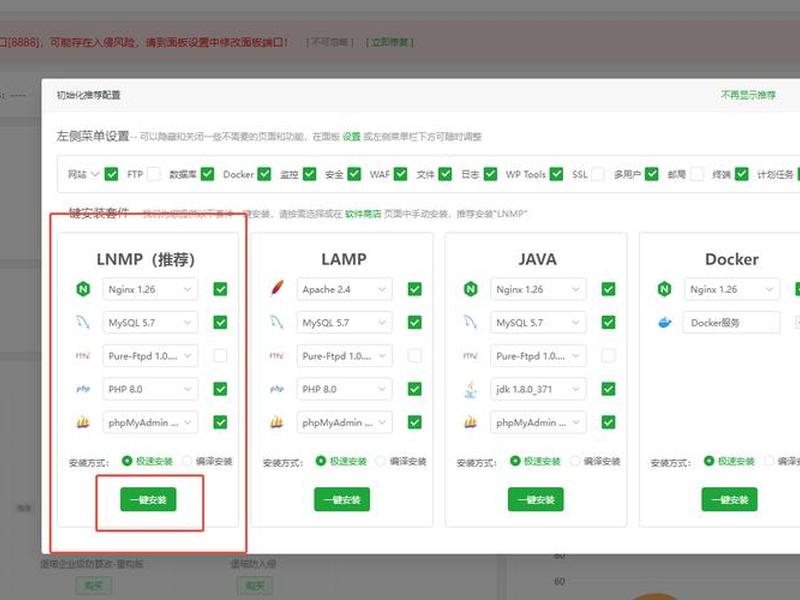Enable Pure-Ftpd checkbox in LAMP card
Viewport: 800px width, 600px height.
[x=414, y=356]
